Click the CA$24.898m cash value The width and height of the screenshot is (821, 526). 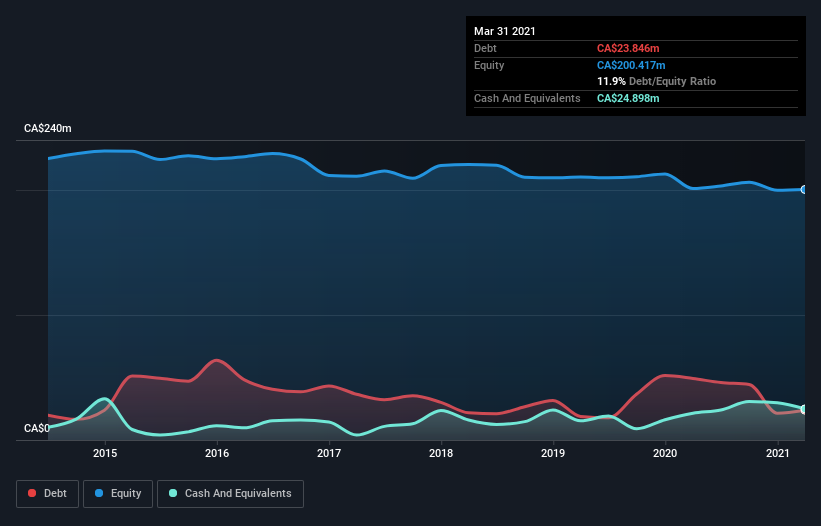pos(628,98)
